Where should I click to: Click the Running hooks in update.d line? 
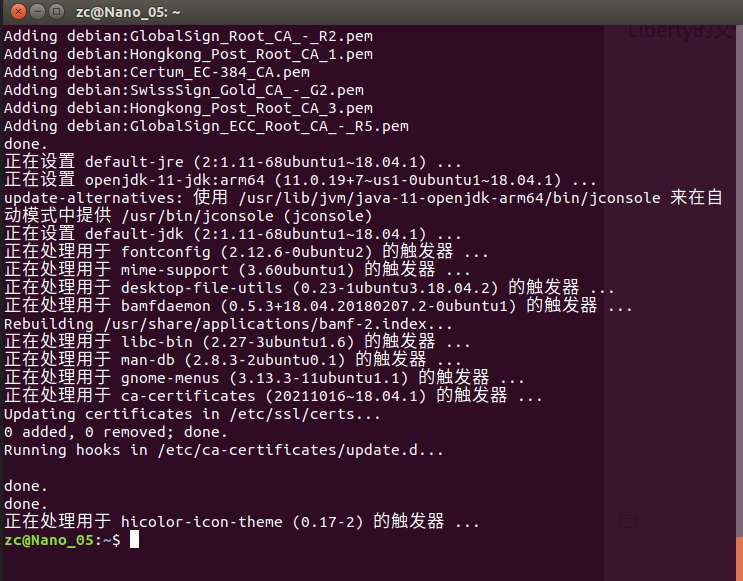[x=224, y=450]
